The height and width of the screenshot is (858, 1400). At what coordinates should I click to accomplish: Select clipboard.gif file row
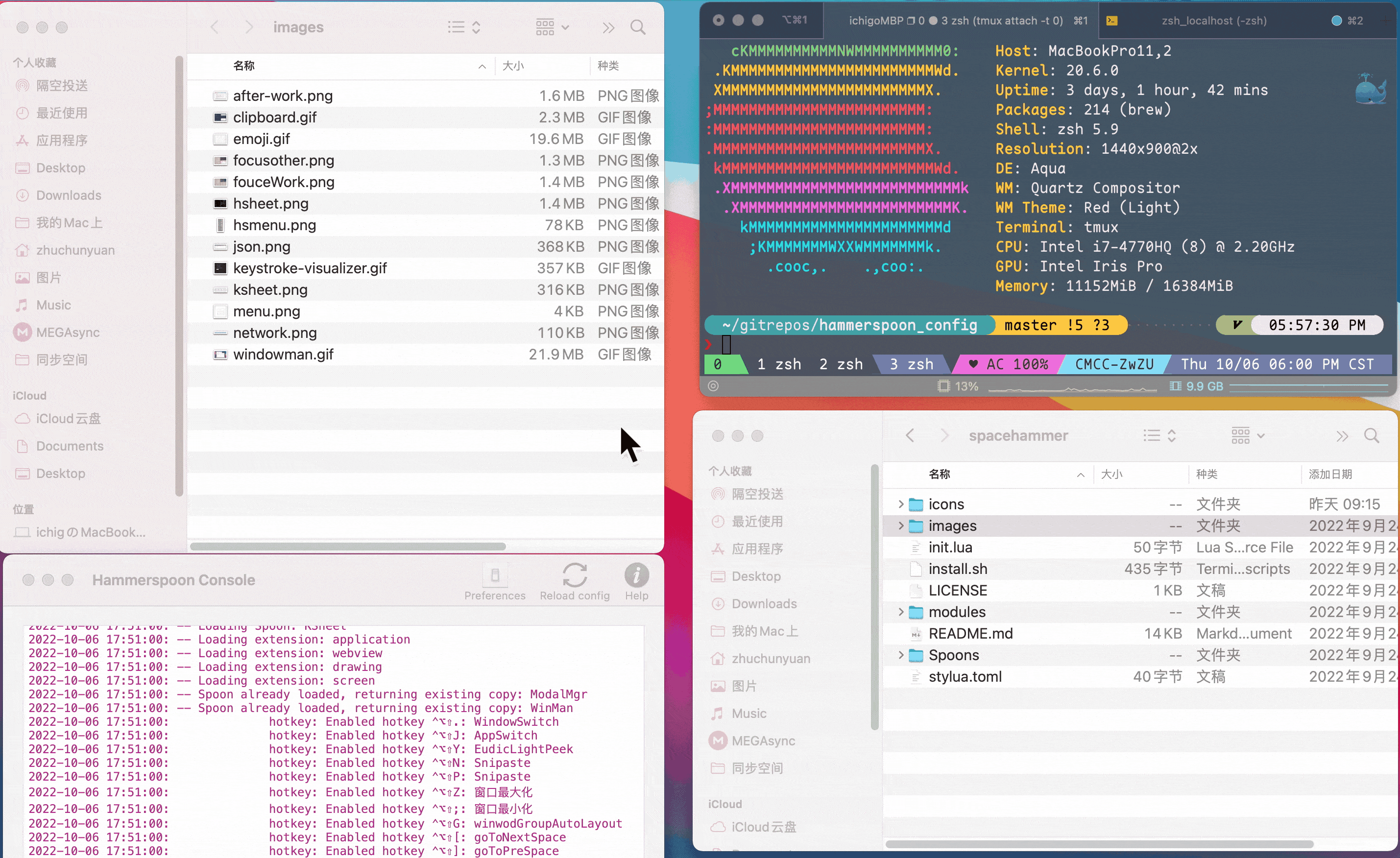pos(275,118)
